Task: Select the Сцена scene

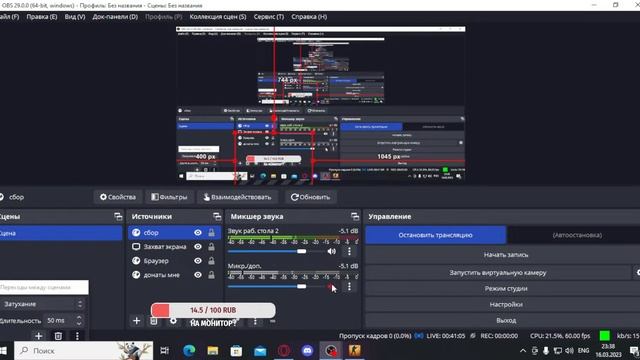Action: [61, 233]
